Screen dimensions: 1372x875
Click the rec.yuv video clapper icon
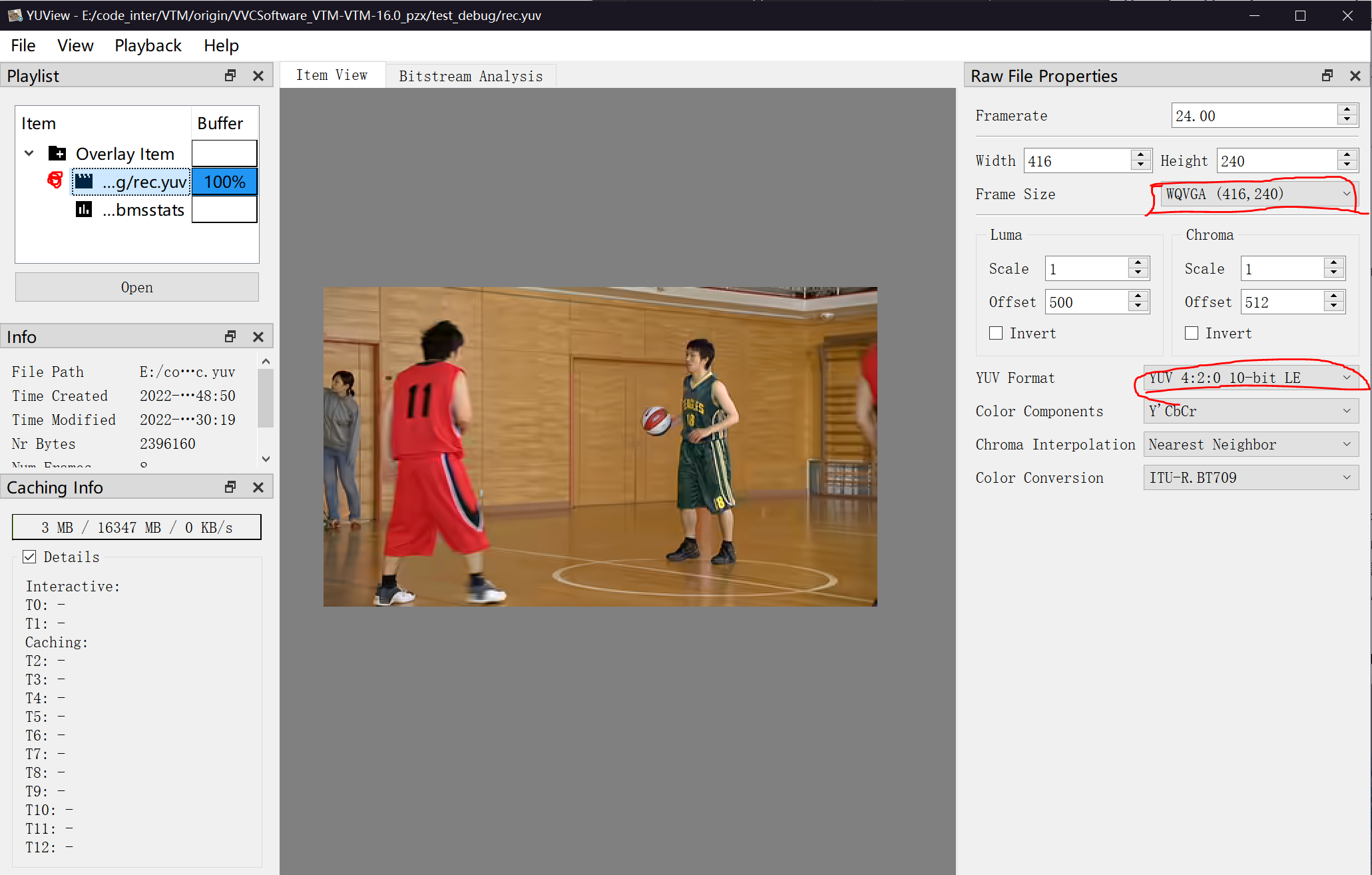[84, 181]
